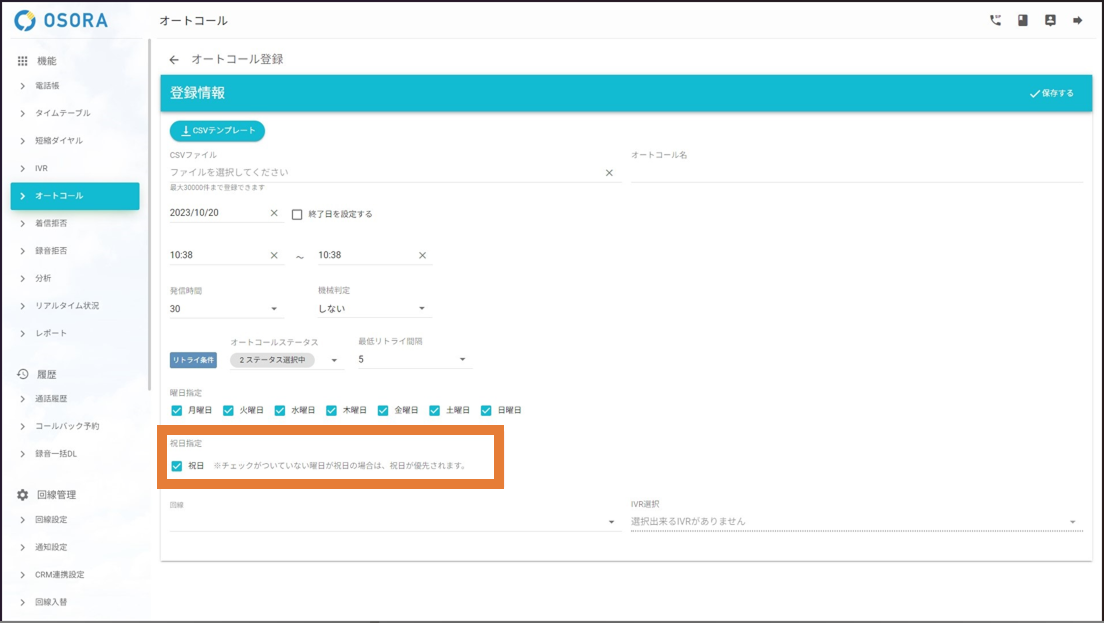Image resolution: width=1104 pixels, height=623 pixels.
Task: Download the CSVテンプレート
Action: coord(217,131)
